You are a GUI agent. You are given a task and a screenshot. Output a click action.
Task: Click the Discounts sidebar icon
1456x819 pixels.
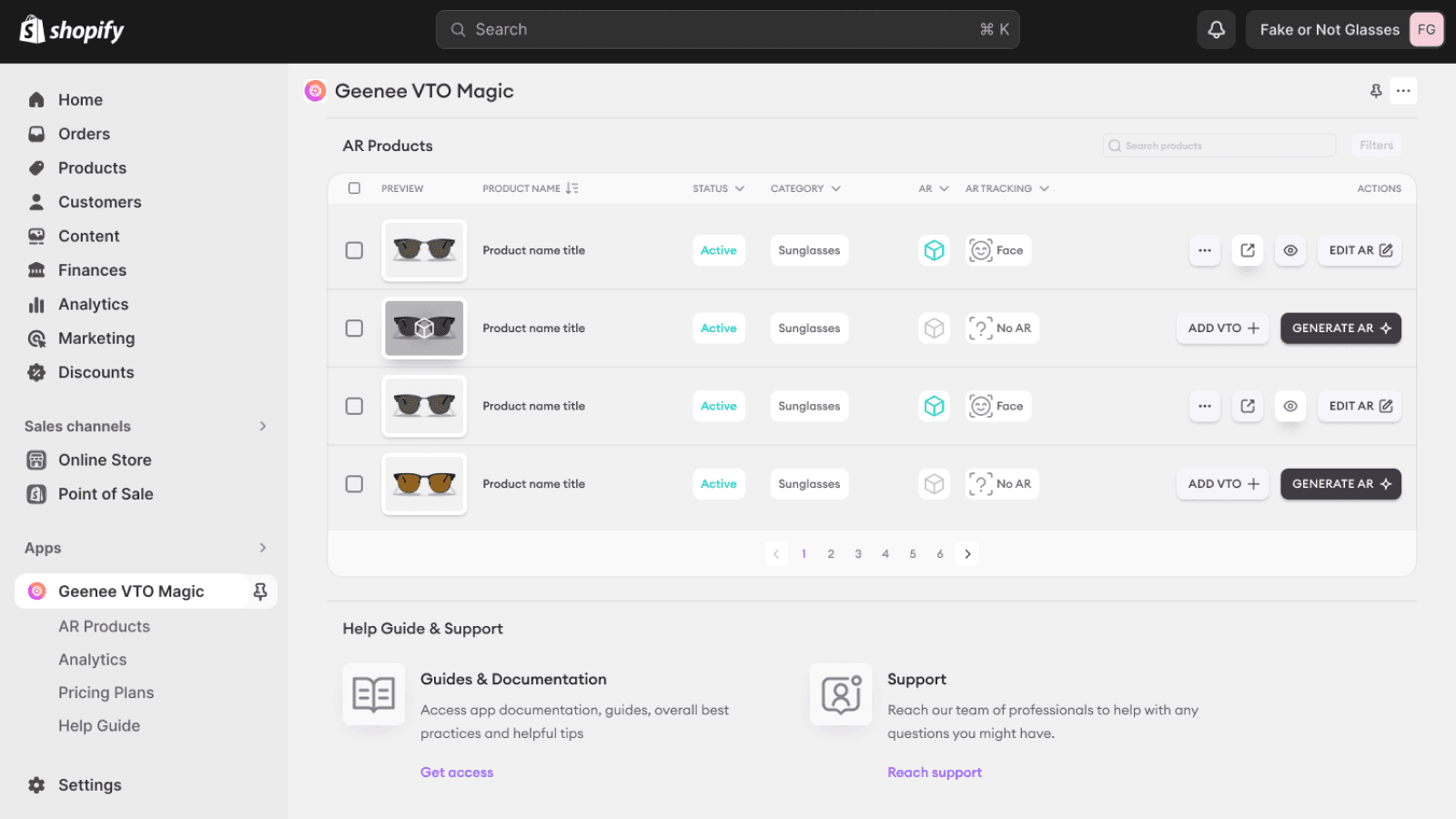[36, 371]
